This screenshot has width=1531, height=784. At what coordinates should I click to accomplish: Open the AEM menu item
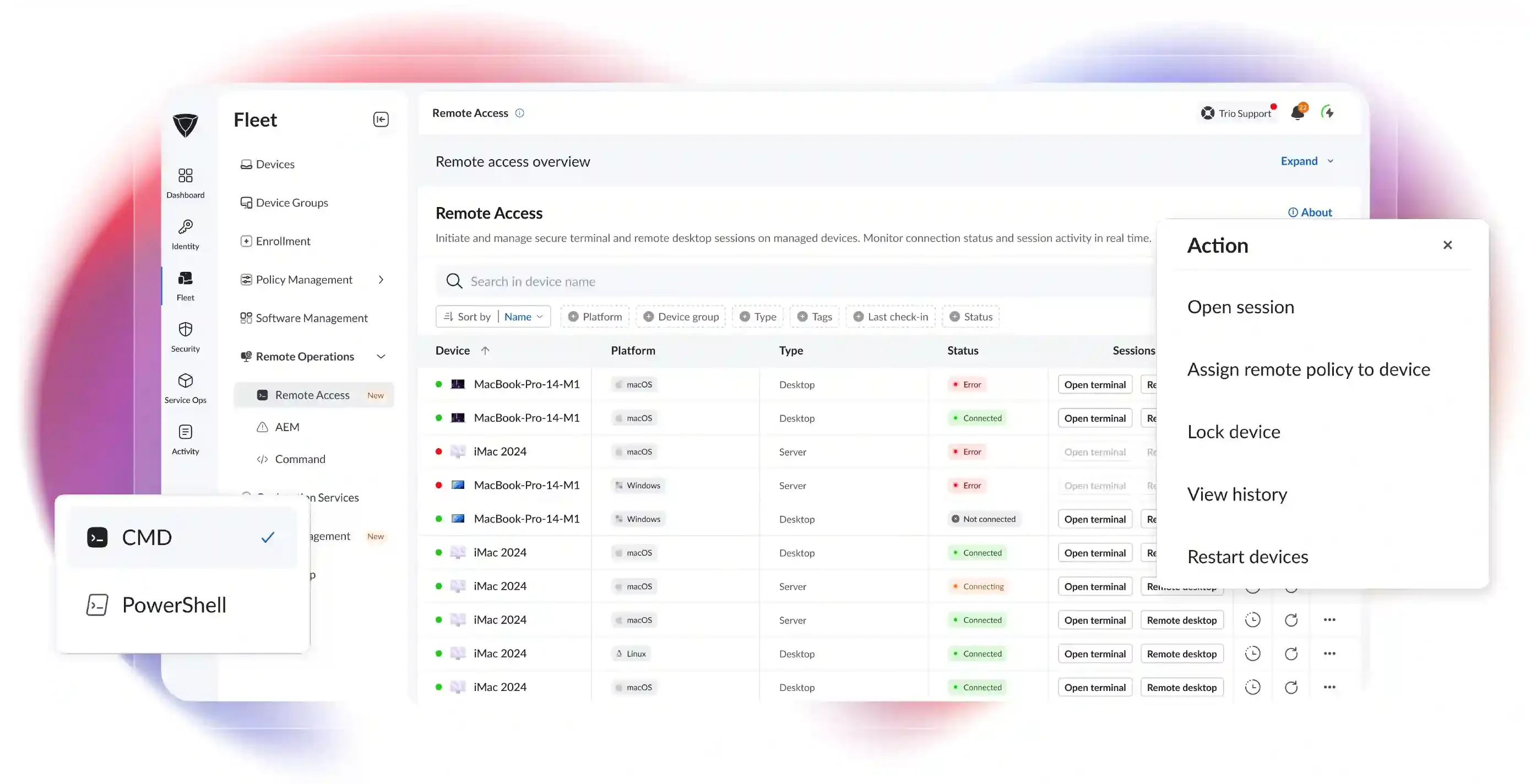coord(278,427)
